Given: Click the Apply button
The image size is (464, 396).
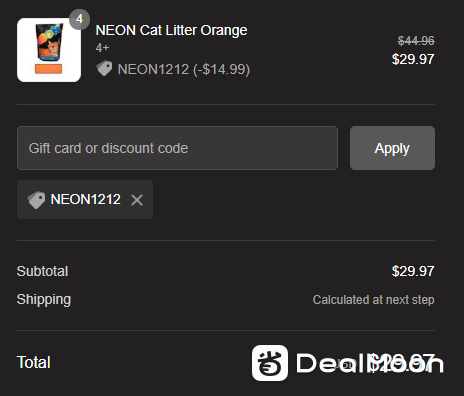Looking at the screenshot, I should pyautogui.click(x=392, y=148).
